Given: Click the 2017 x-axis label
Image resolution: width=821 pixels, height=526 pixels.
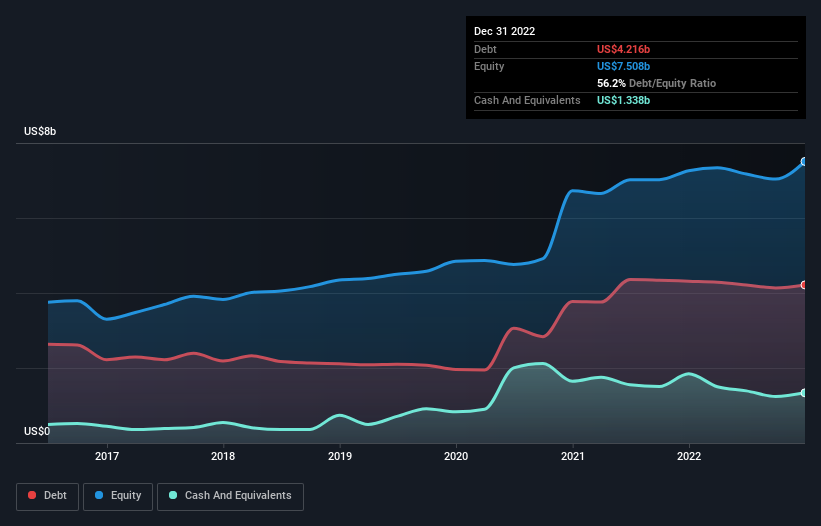Looking at the screenshot, I should 107,456.
